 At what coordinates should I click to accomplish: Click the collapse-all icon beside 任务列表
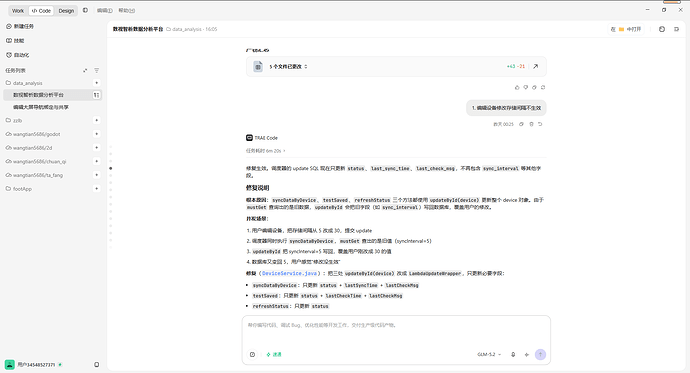pyautogui.click(x=85, y=70)
